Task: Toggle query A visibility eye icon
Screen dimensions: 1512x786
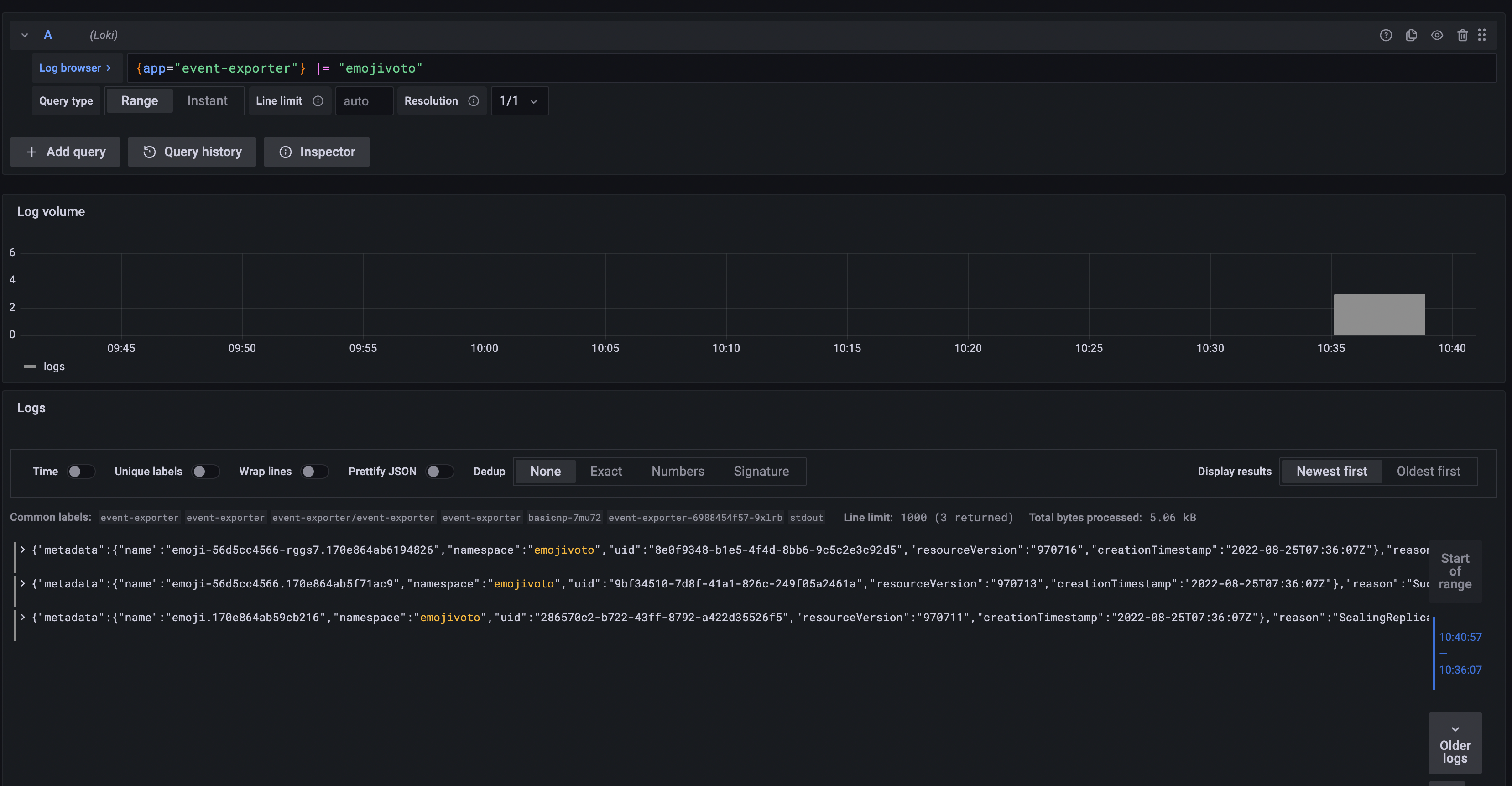Action: pyautogui.click(x=1436, y=35)
